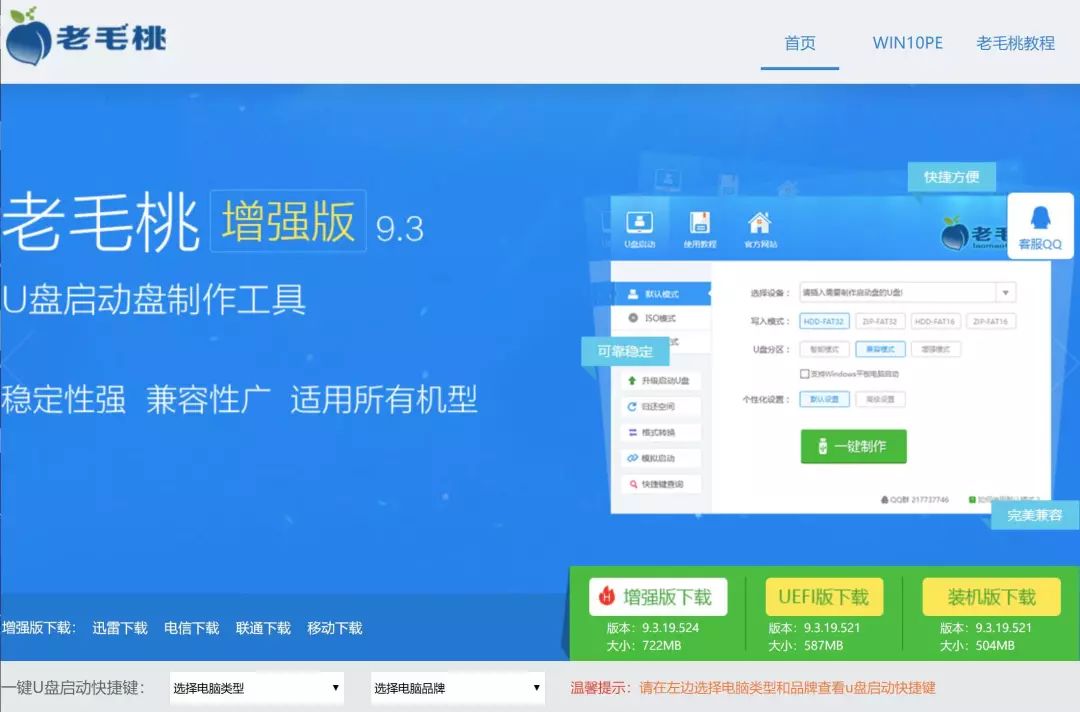Expand the 选择设备 dropdown arrow
The width and height of the screenshot is (1080, 712).
[x=1005, y=293]
